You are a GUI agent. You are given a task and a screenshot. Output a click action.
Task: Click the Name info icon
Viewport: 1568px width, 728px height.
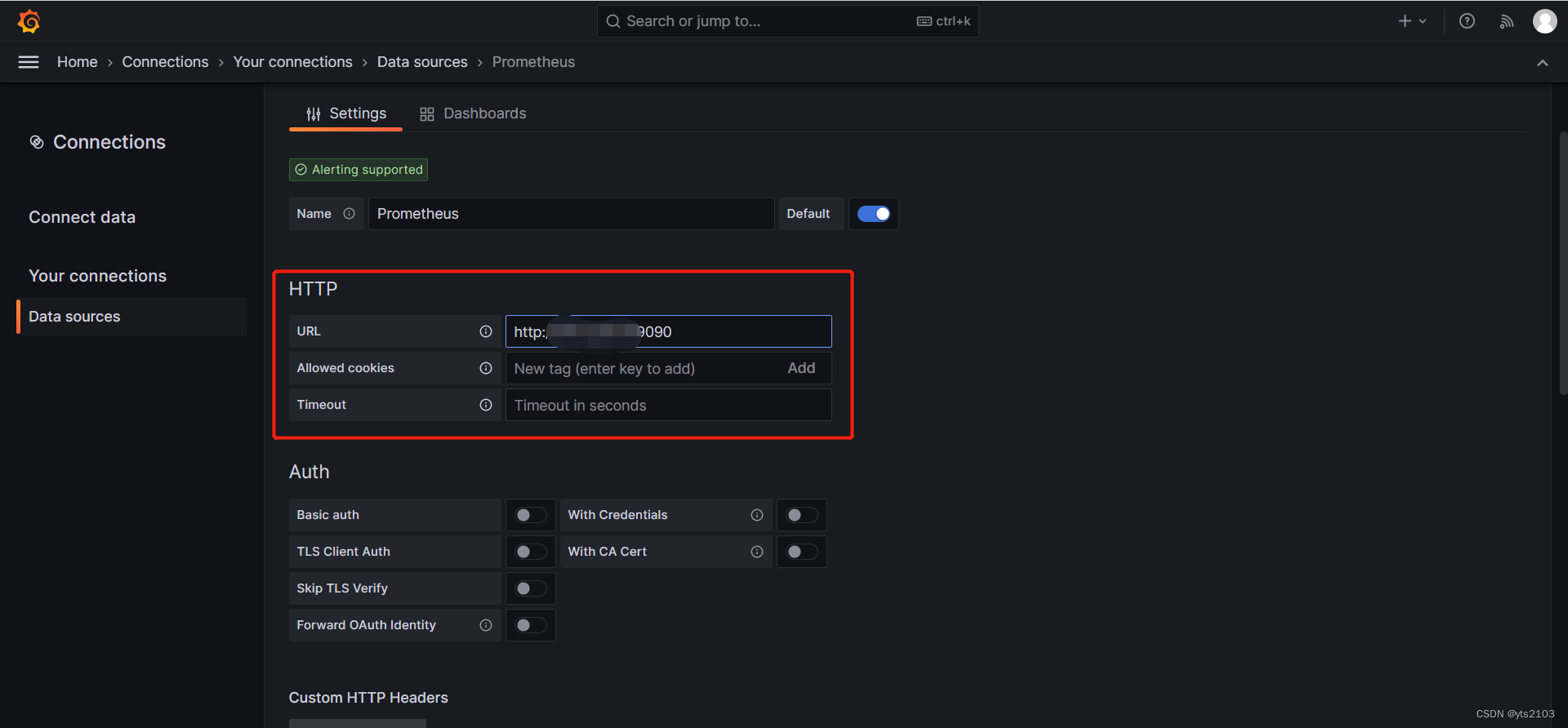pyautogui.click(x=350, y=214)
